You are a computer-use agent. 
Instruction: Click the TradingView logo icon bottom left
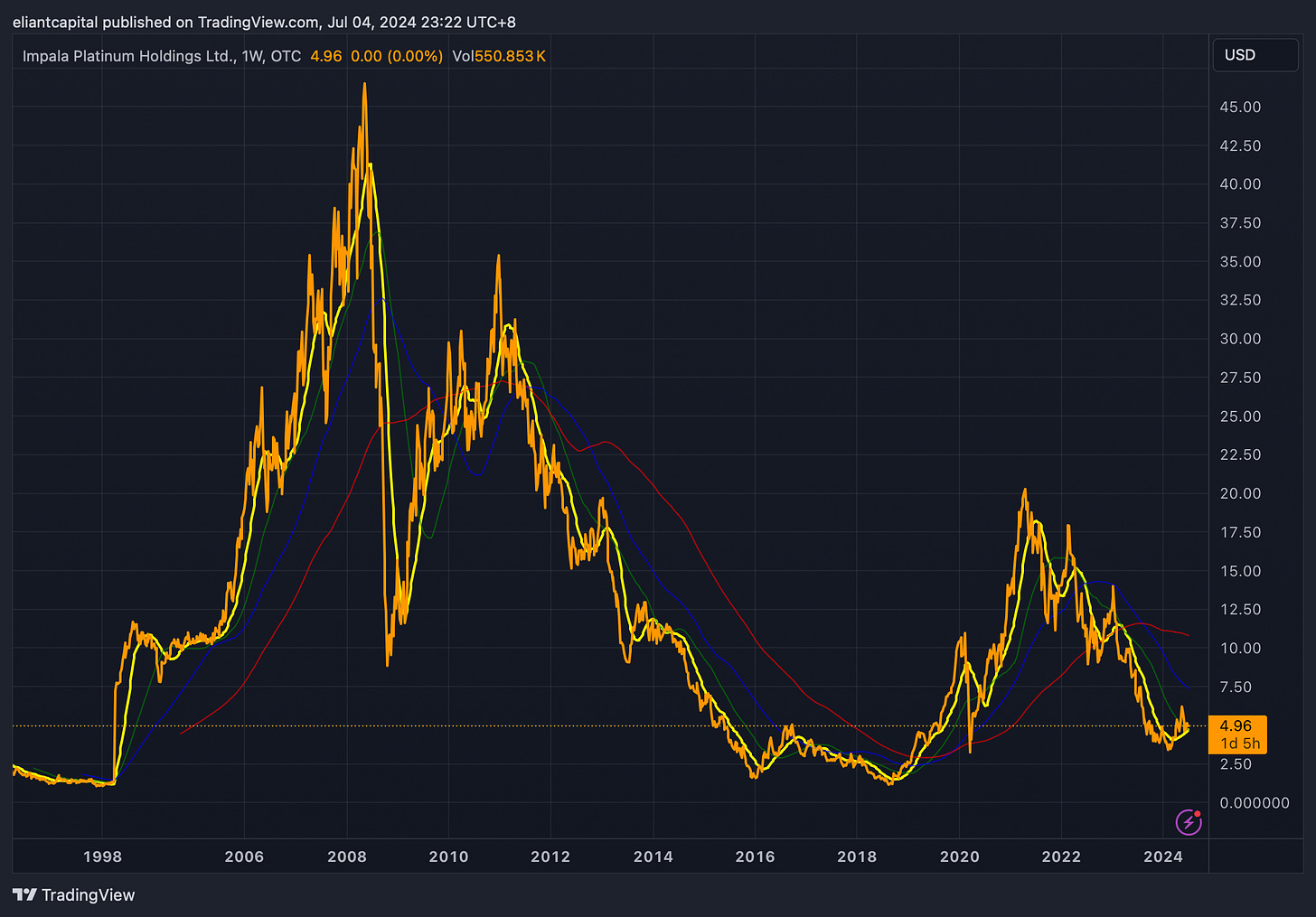(x=26, y=894)
